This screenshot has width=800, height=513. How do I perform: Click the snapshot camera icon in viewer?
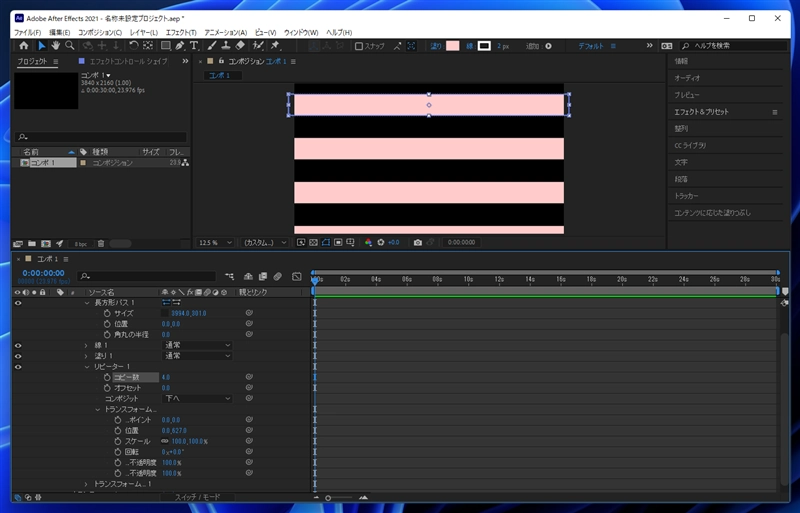click(x=417, y=242)
